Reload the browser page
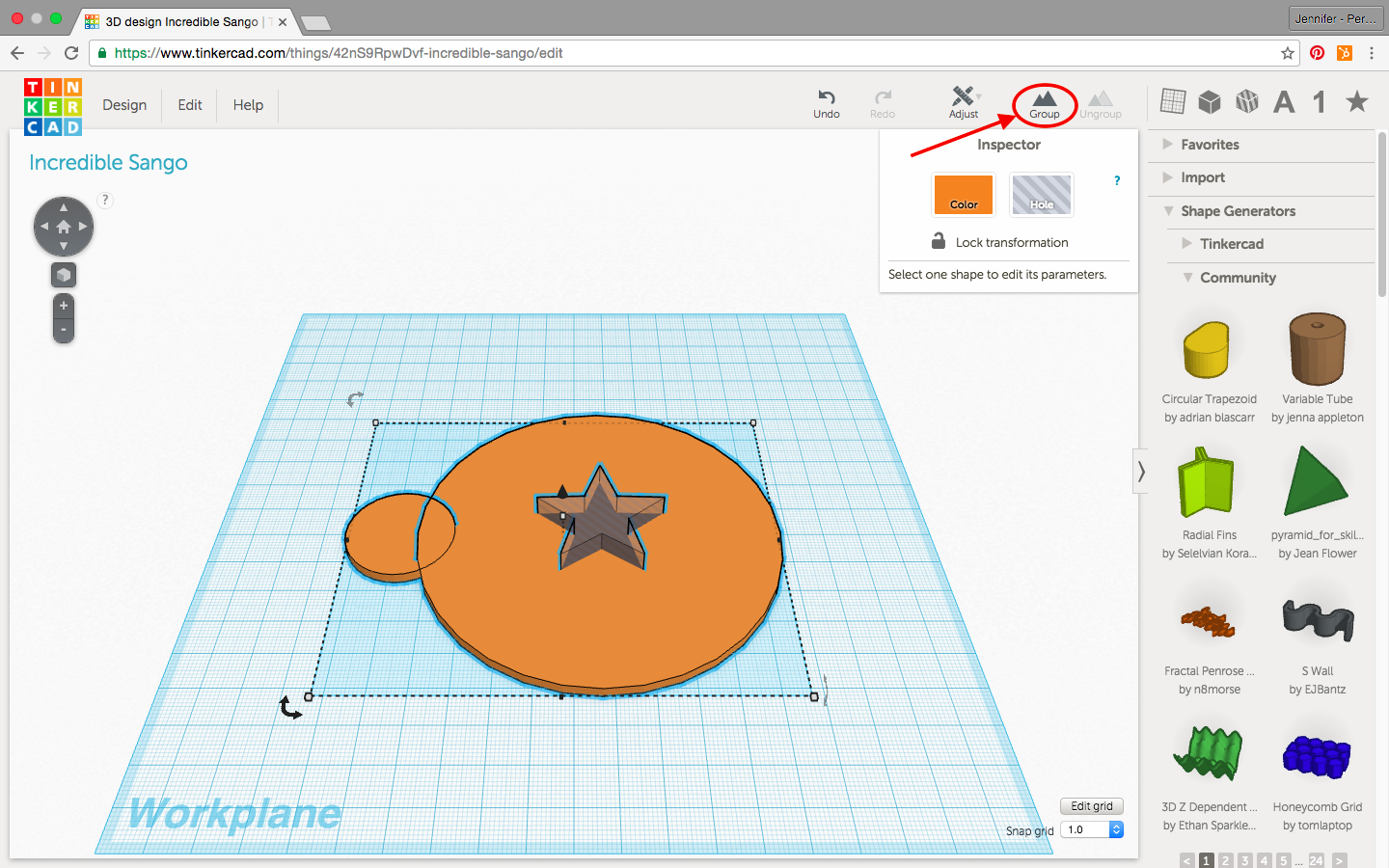Screen dimensions: 1389x868 [71, 53]
